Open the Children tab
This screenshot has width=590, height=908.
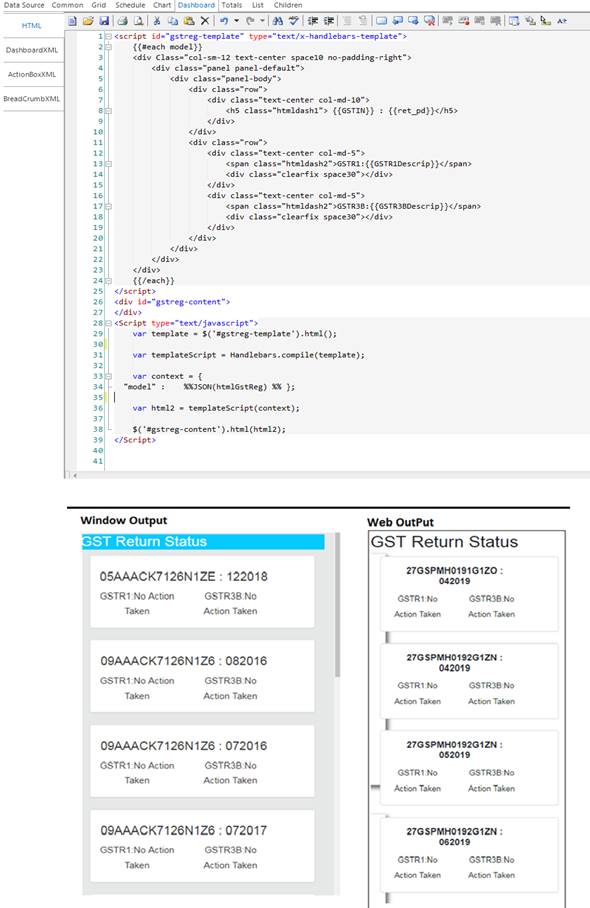coord(288,5)
